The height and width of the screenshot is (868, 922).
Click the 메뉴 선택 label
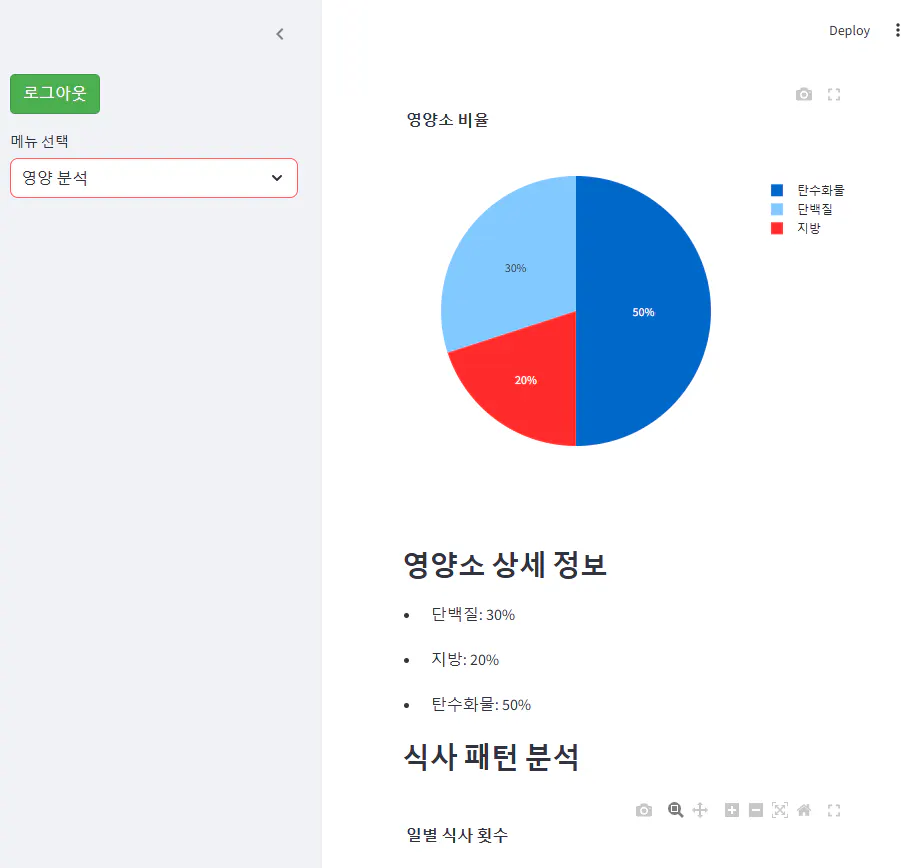coord(39,141)
